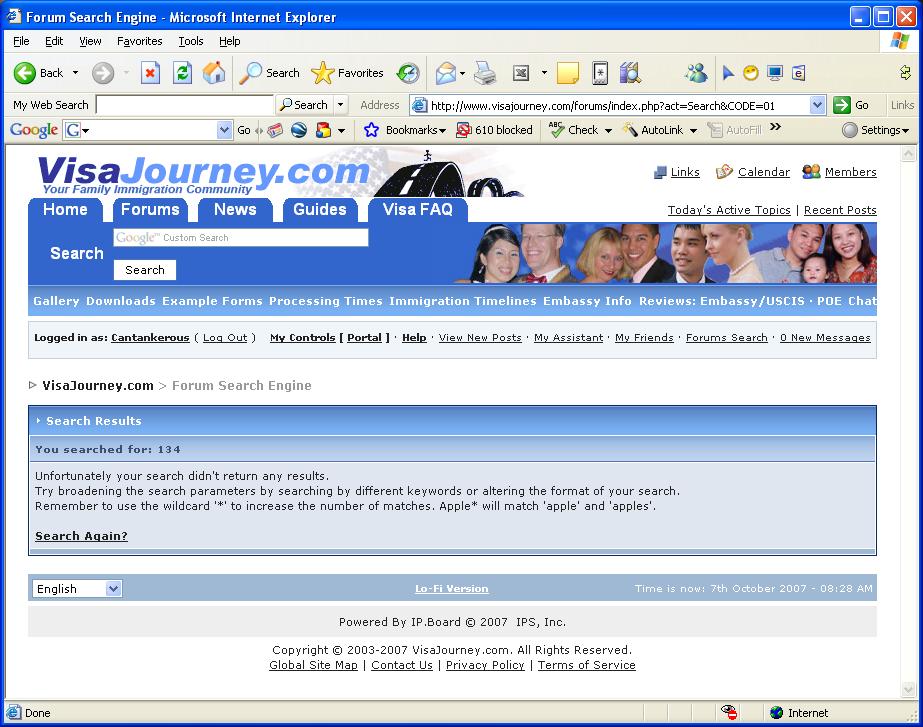
Task: Click the 0 New Messages link
Action: [x=825, y=338]
